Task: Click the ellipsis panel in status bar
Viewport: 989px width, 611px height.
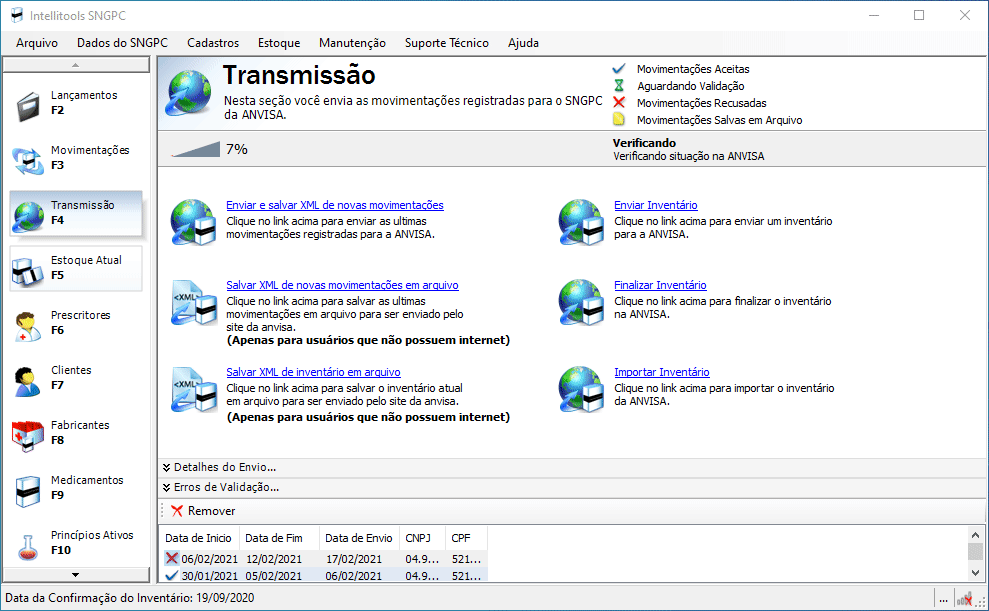Action: click(943, 599)
